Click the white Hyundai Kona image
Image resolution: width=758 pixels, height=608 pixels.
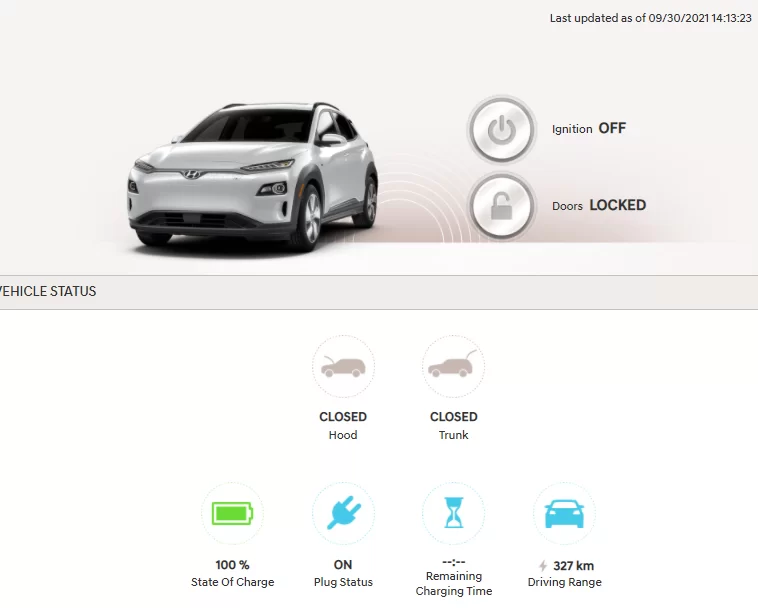pos(252,177)
